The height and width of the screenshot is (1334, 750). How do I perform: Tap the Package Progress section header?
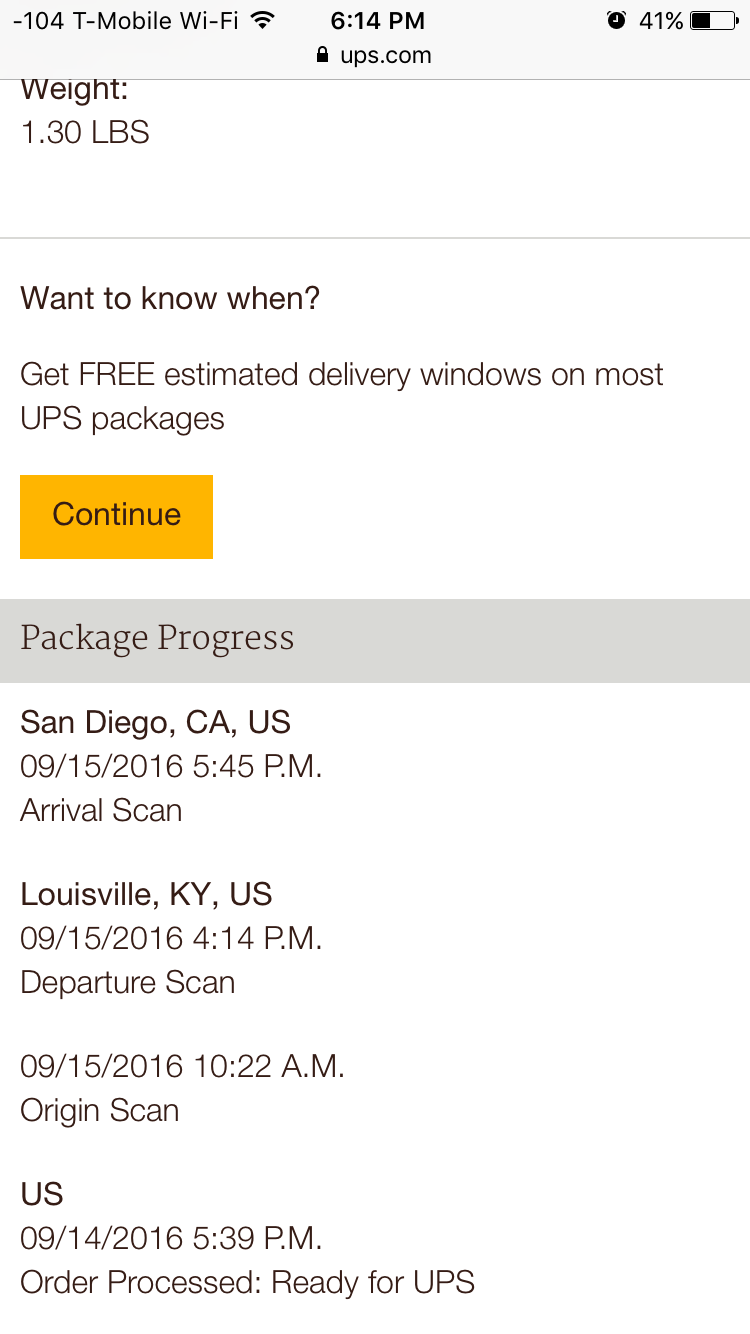[x=375, y=640]
